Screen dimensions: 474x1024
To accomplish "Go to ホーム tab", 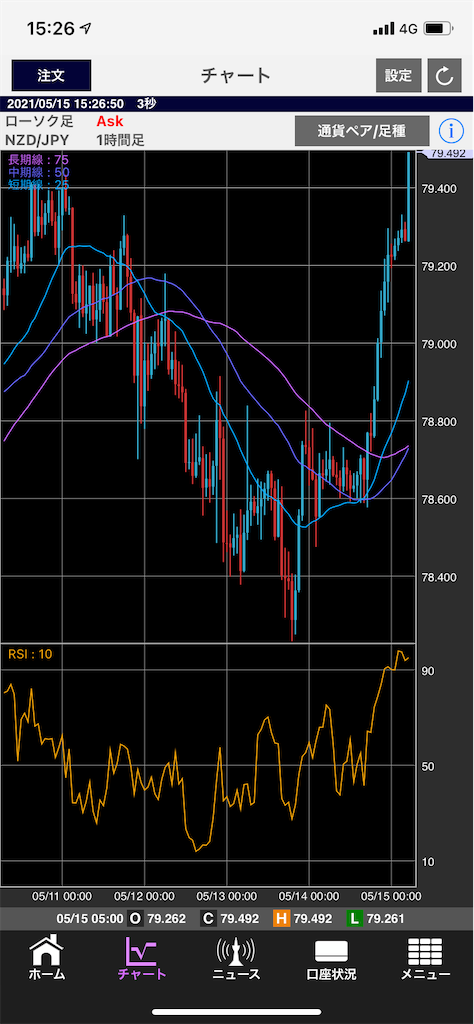I will pos(47,959).
